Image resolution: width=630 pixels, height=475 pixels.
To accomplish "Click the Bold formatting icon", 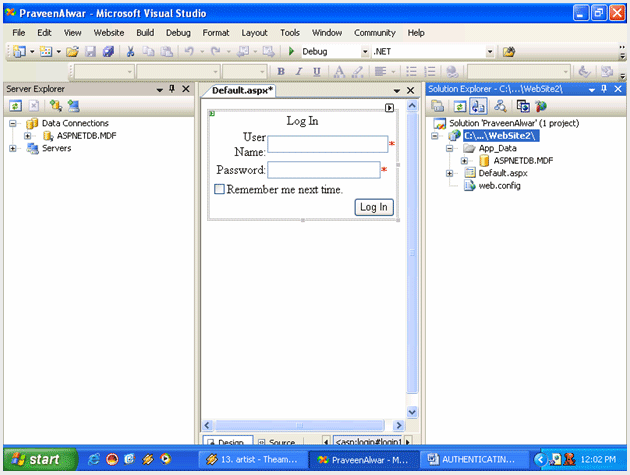I will tap(281, 72).
